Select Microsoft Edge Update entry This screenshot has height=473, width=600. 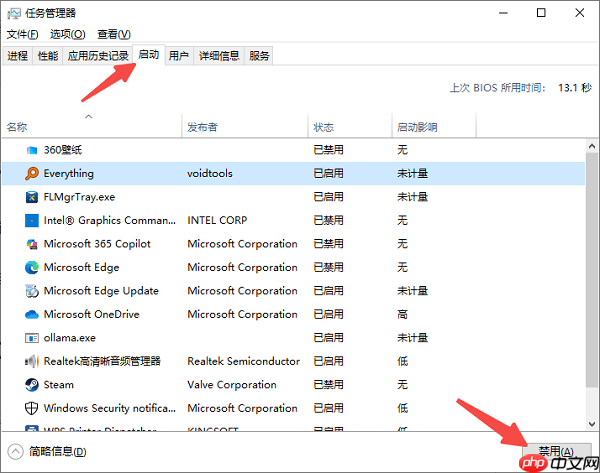coord(101,291)
